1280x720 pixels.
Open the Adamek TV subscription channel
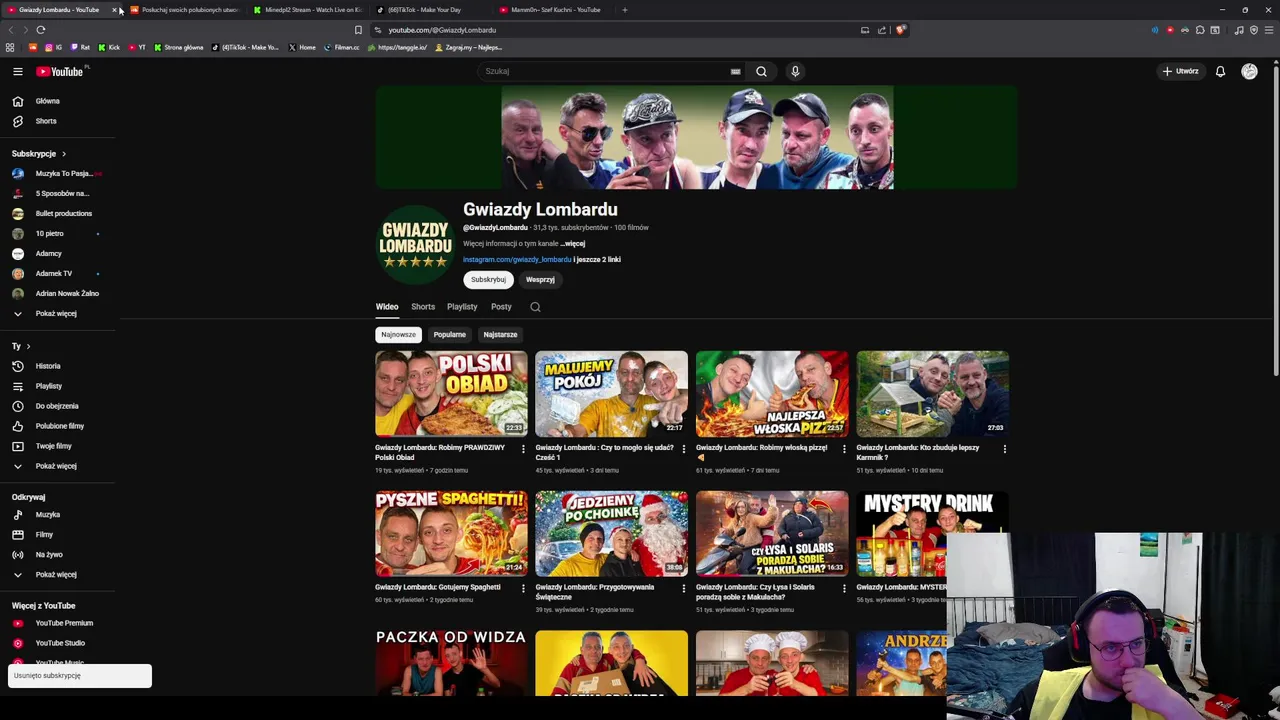(x=54, y=273)
